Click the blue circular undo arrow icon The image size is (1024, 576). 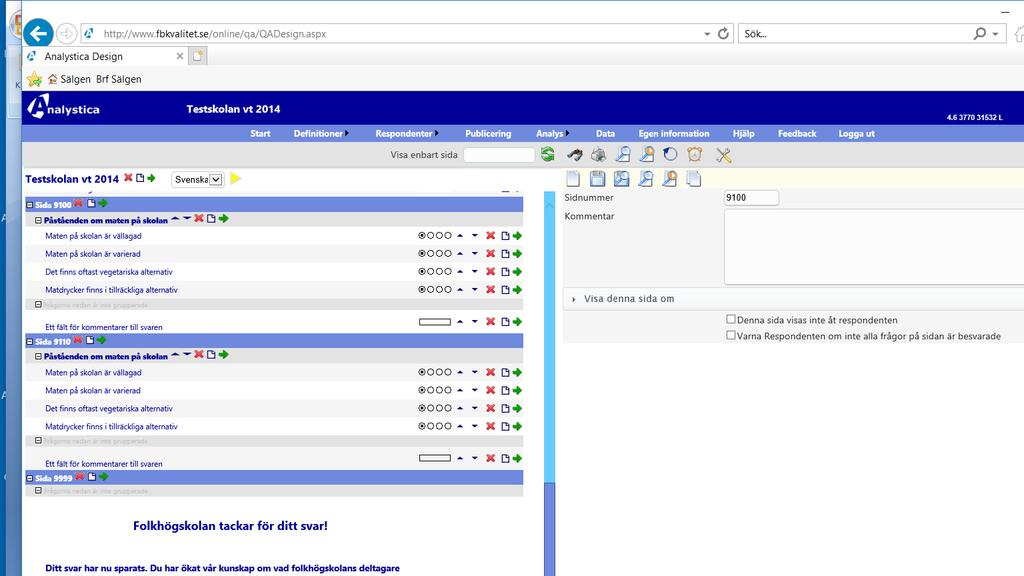[670, 155]
